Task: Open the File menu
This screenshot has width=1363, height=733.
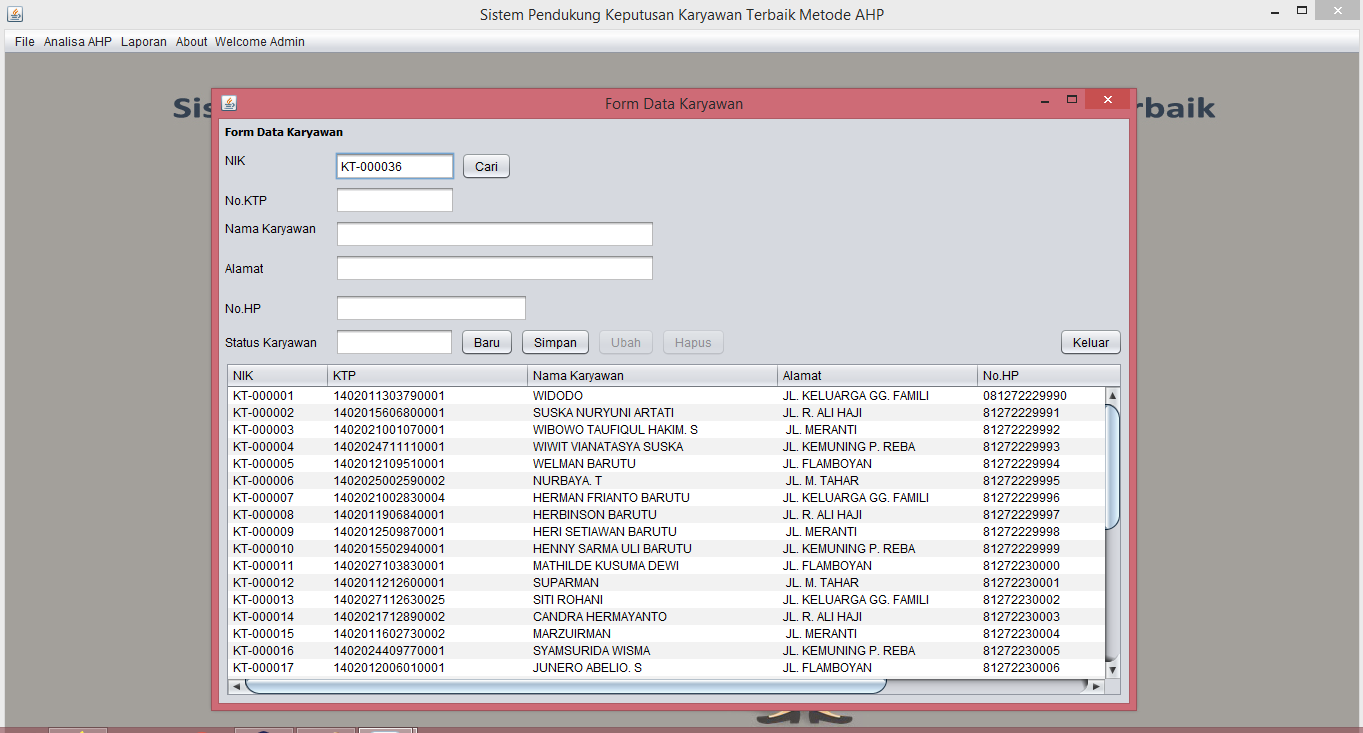Action: click(x=23, y=41)
